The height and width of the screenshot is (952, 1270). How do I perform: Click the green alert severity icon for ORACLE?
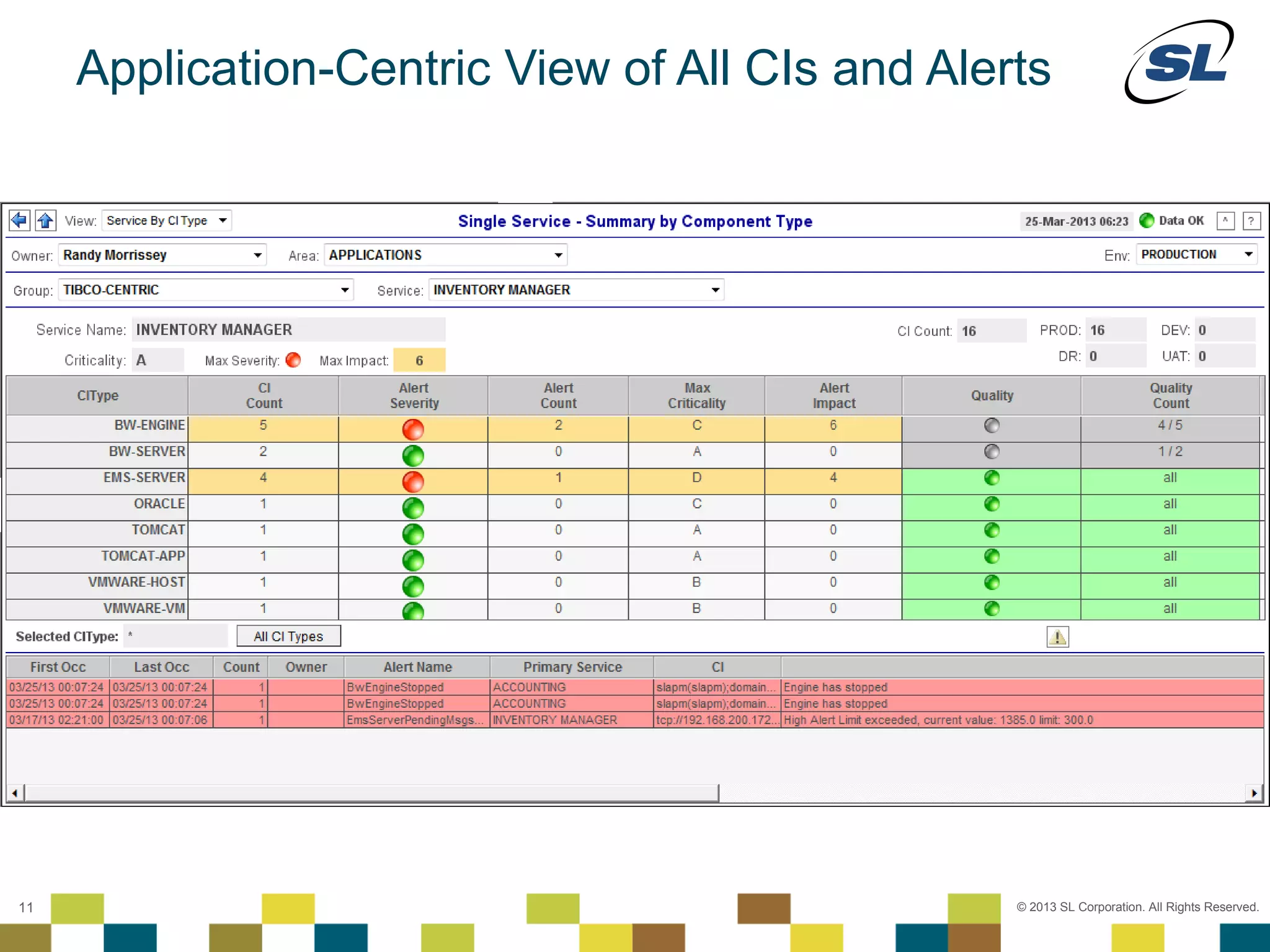413,508
